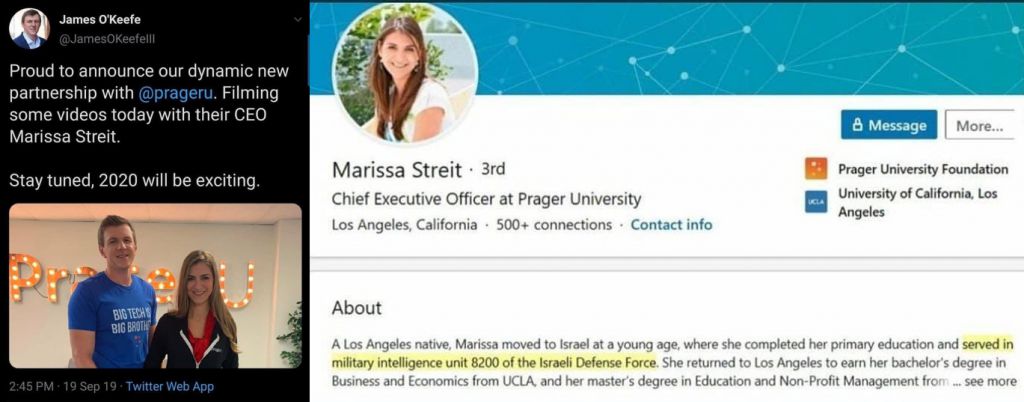Click the Message button
The image size is (1024, 402).
click(889, 126)
